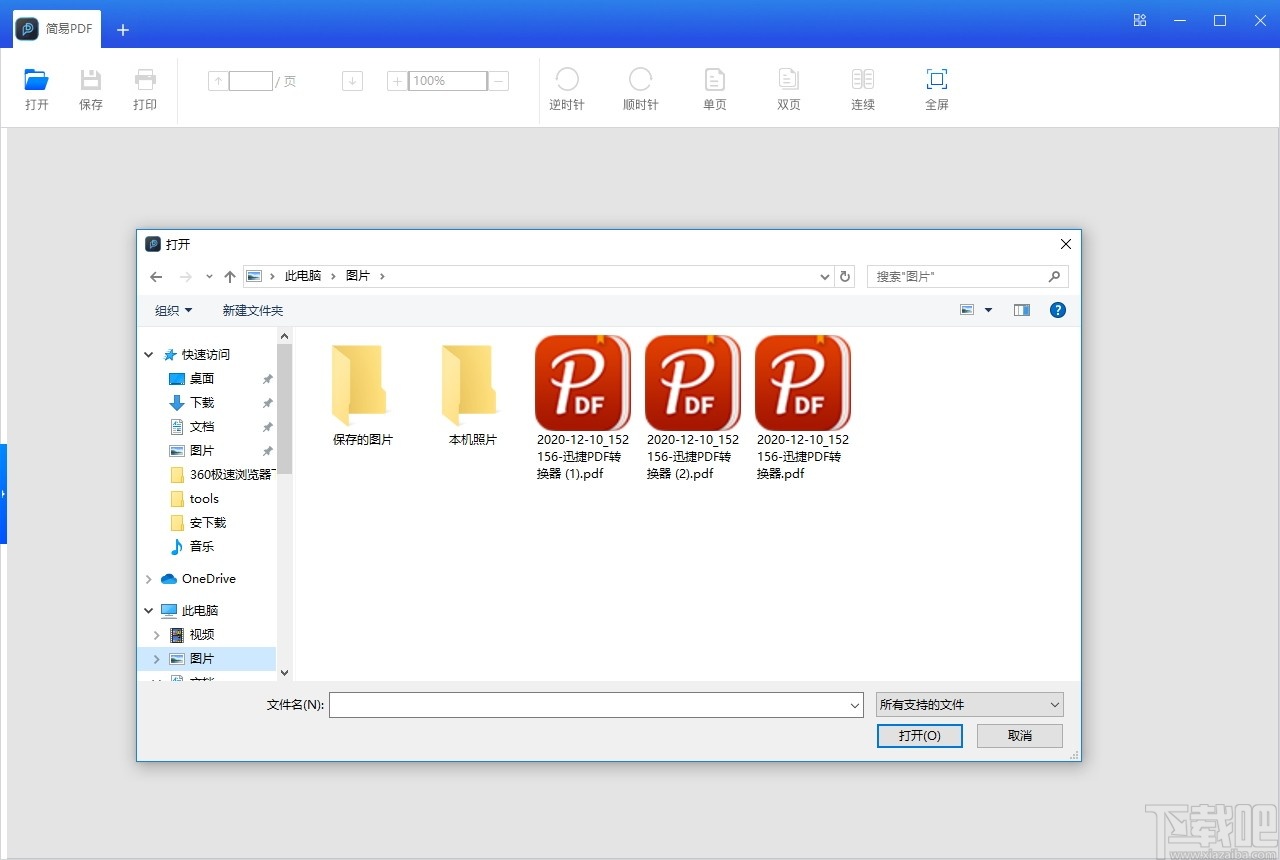
Task: Select 文档 in quick access
Action: [x=202, y=427]
